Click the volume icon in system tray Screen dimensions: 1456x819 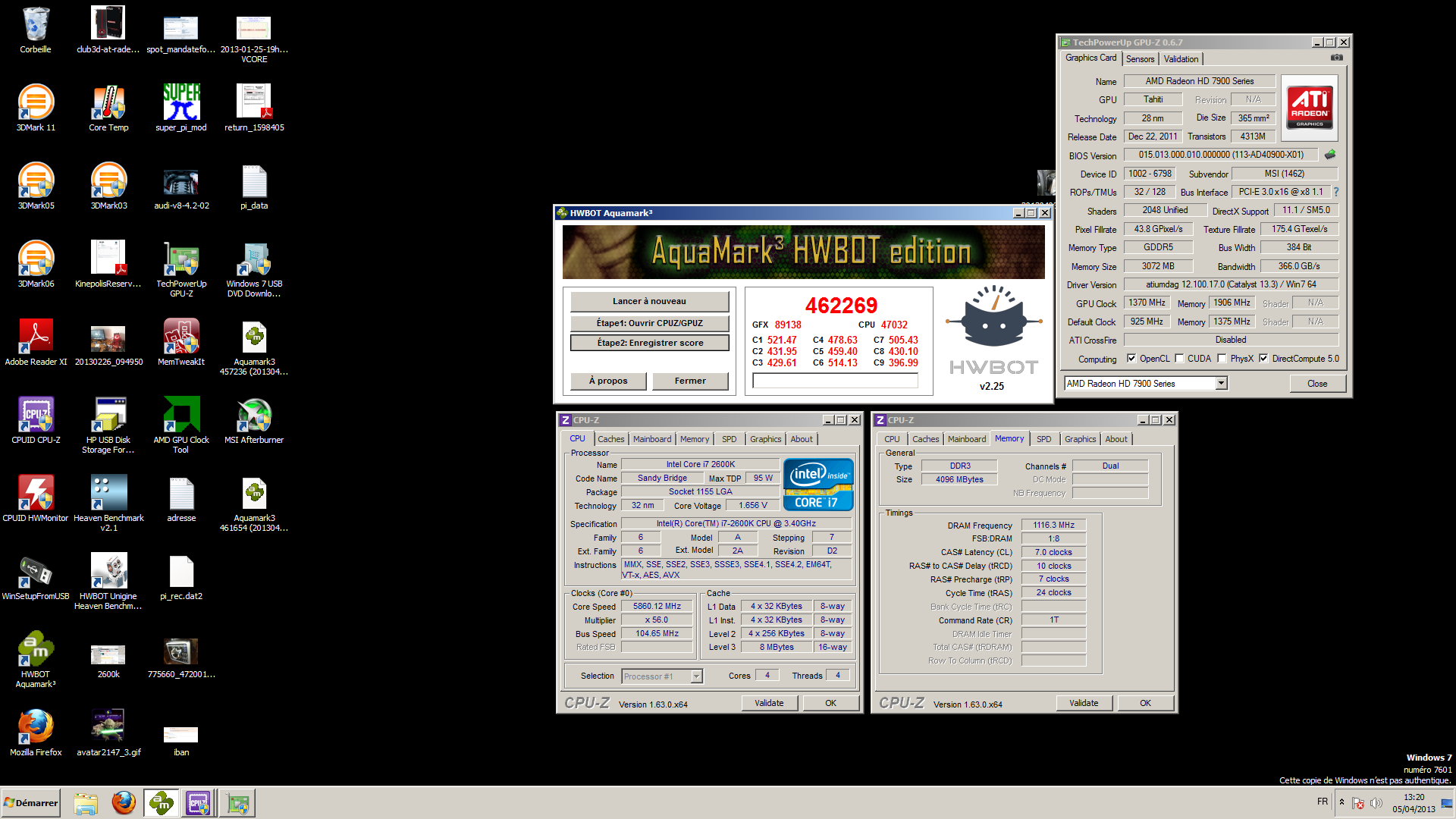pos(1376,803)
